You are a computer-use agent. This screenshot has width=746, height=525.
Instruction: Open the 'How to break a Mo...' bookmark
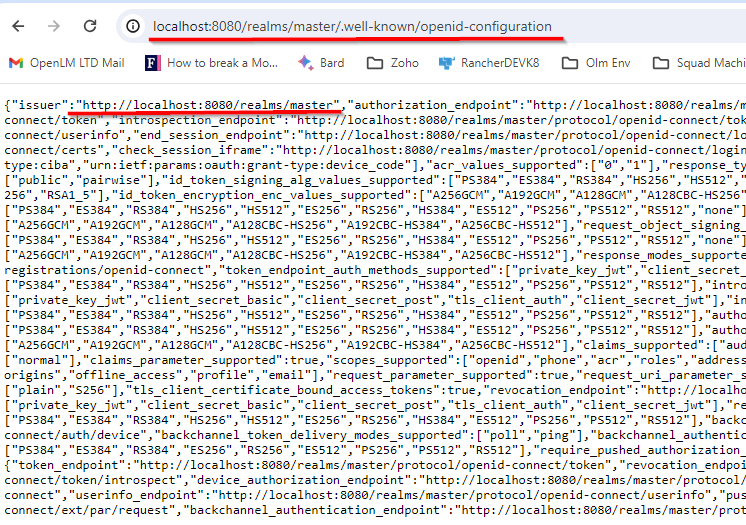point(212,62)
